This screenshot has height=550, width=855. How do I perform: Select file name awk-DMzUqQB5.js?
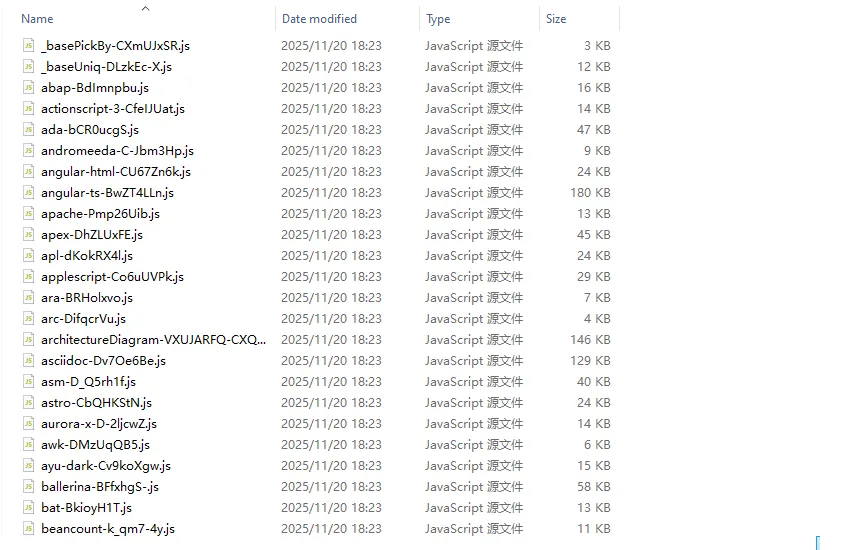pyautogui.click(x=95, y=444)
